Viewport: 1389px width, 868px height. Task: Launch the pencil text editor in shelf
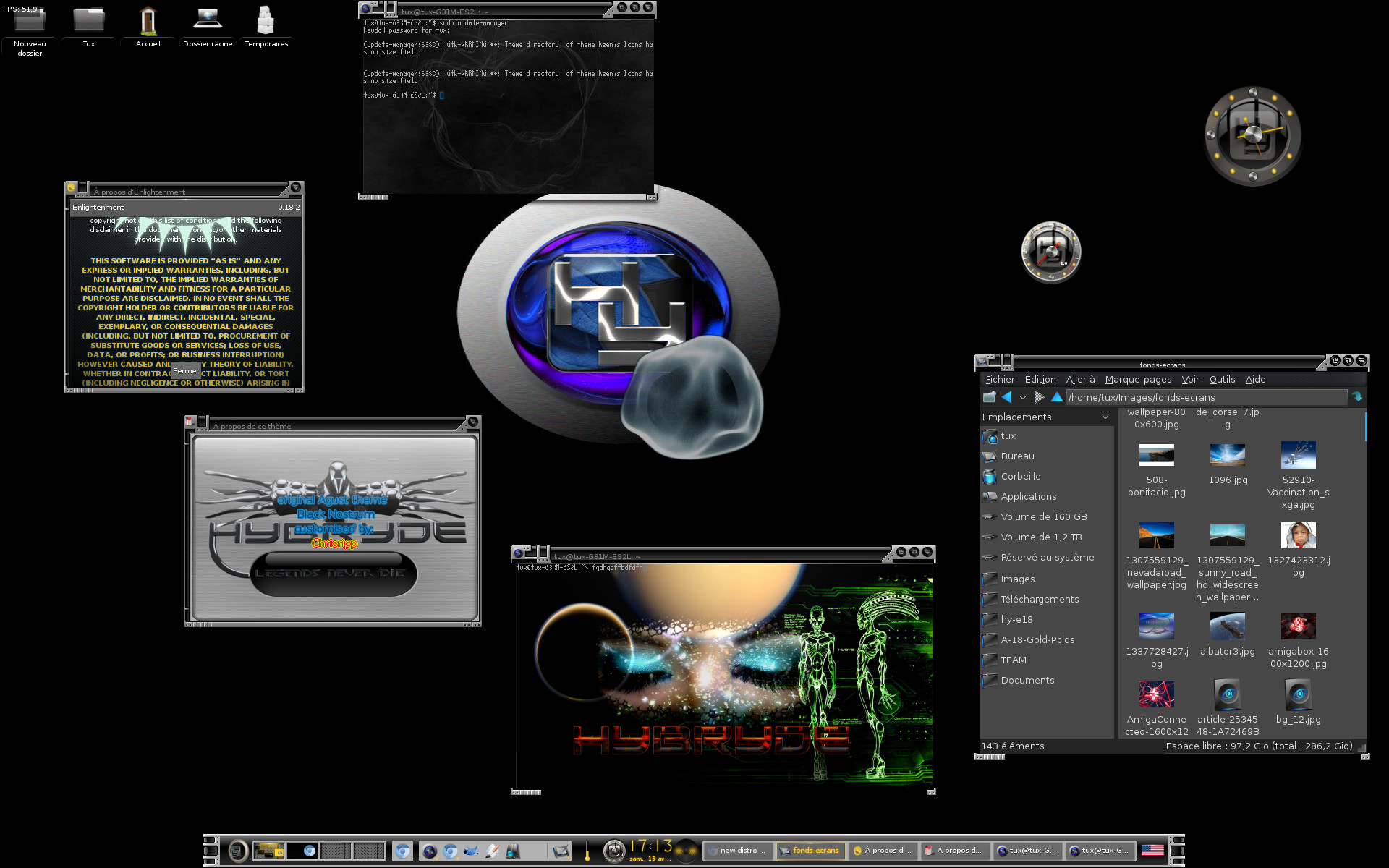492,851
